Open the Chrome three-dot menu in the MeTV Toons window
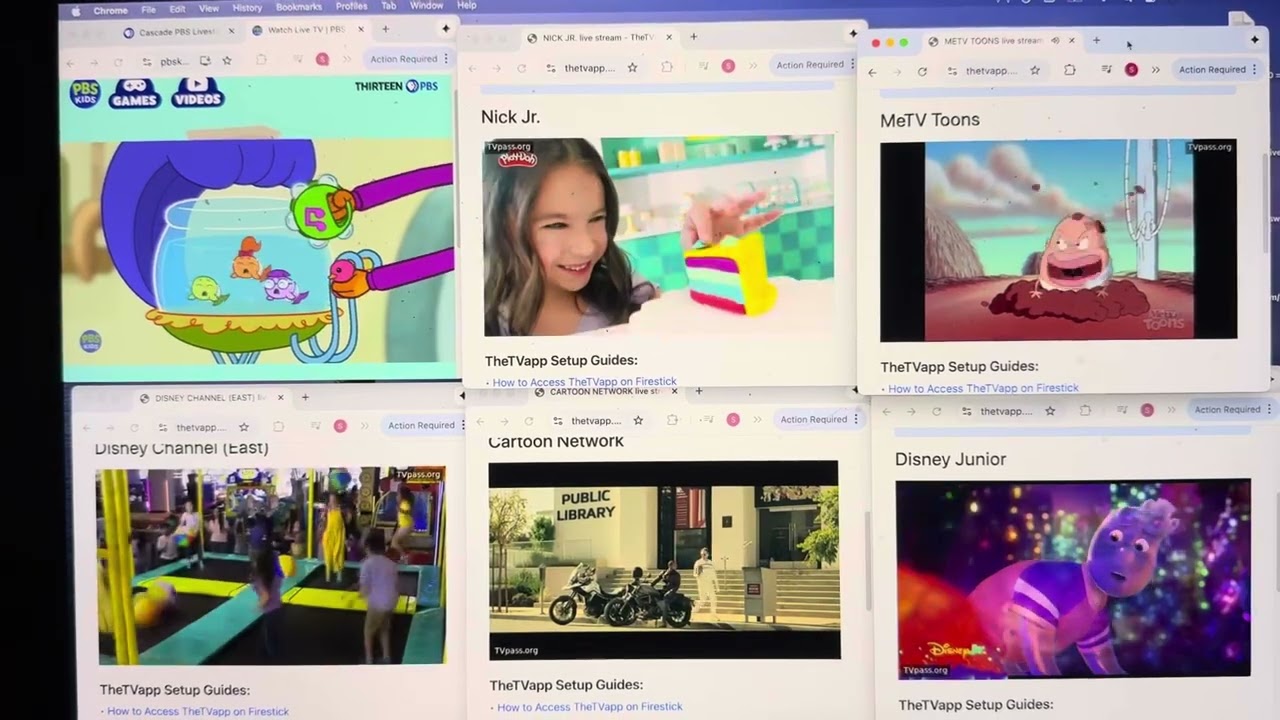This screenshot has width=1280, height=720. coord(1254,70)
